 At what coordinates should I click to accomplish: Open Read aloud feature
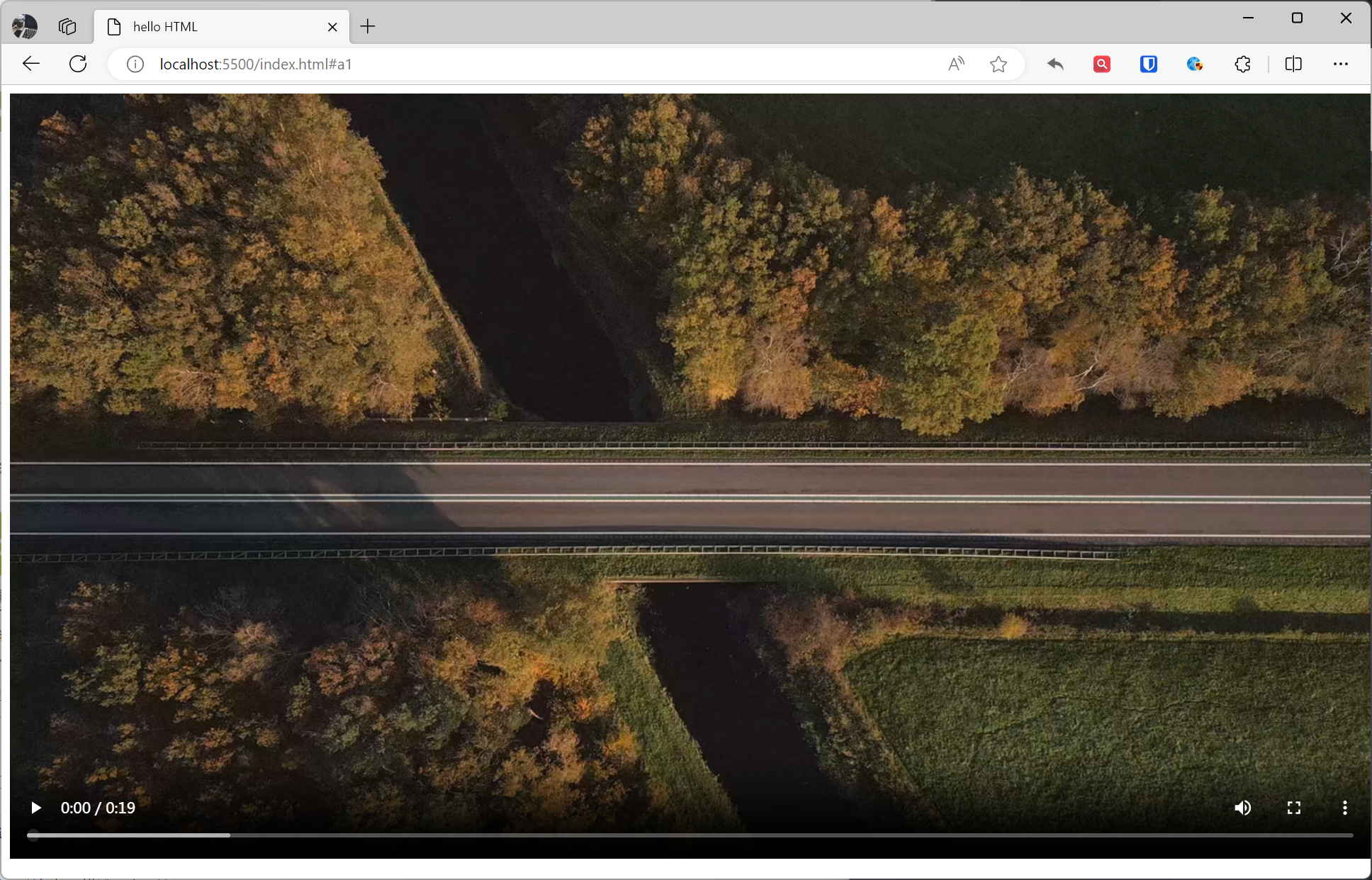tap(956, 64)
